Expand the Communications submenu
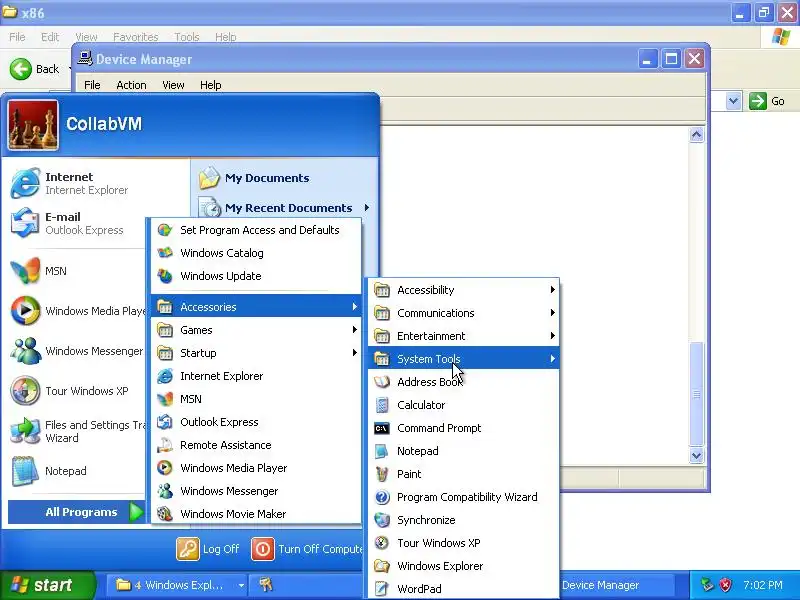800x600 pixels. click(463, 313)
